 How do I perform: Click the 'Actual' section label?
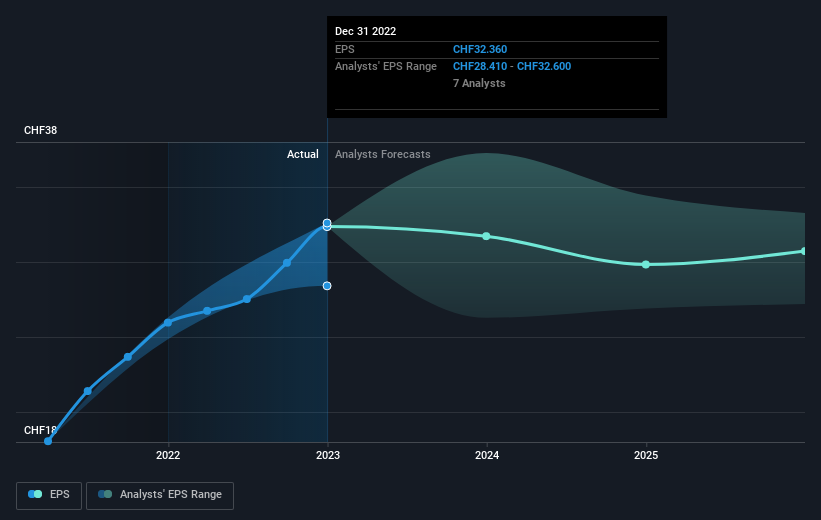click(303, 154)
